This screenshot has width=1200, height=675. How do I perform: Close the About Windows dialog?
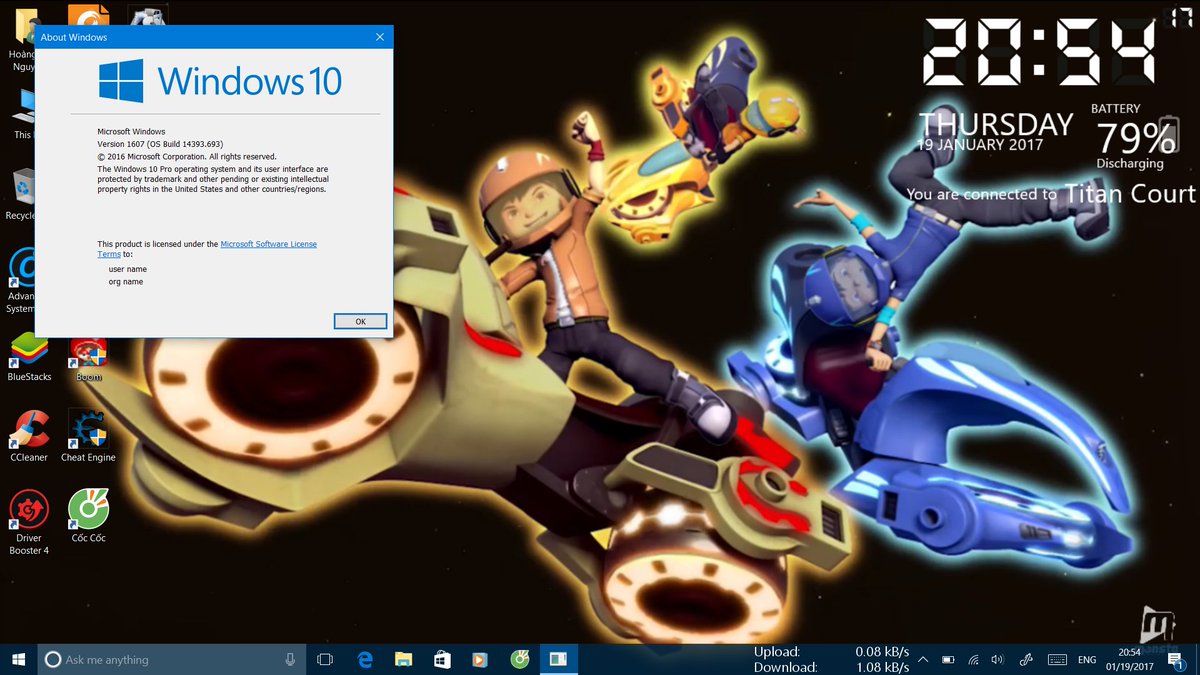click(x=380, y=37)
